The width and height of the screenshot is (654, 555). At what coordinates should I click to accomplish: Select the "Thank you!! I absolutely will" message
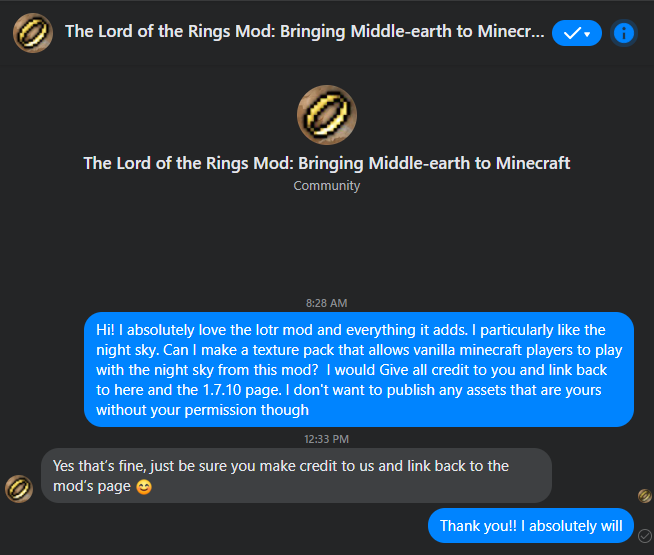point(531,526)
